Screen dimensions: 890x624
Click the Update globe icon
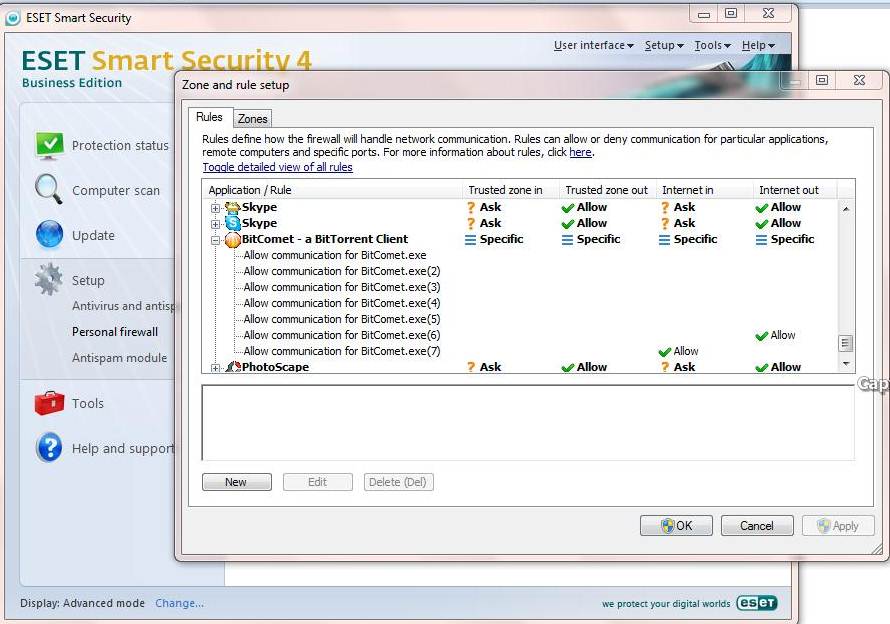(x=49, y=234)
